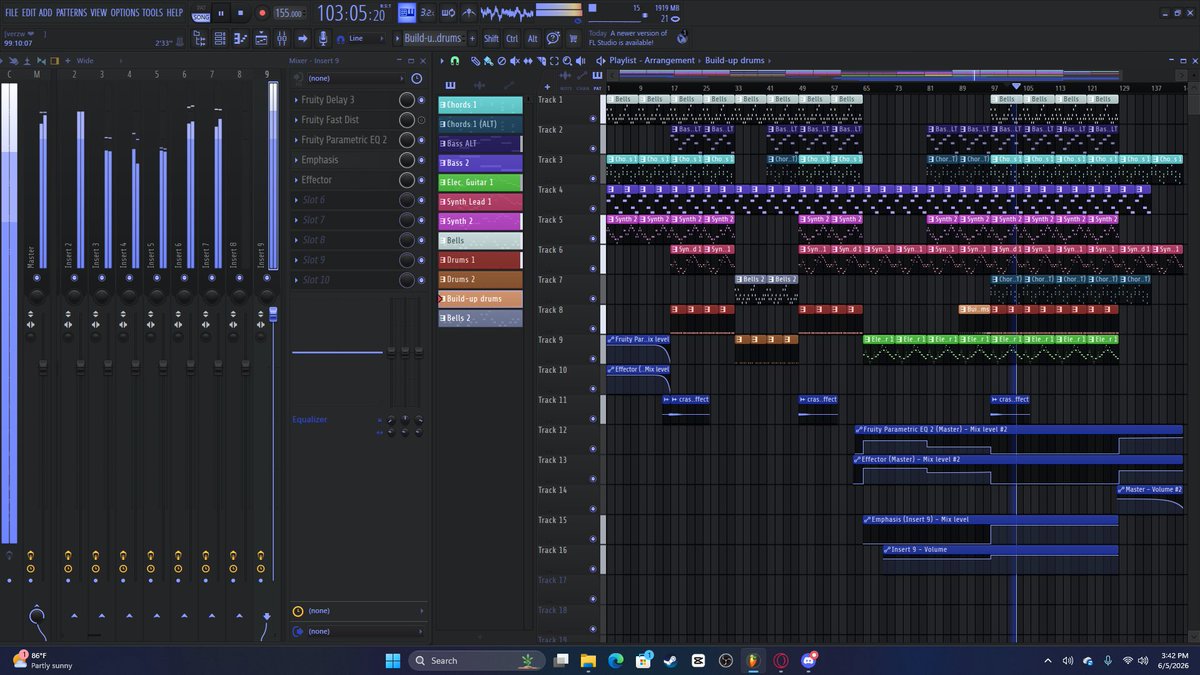Enable the Fruity Fast Dist effect switch

[x=421, y=120]
